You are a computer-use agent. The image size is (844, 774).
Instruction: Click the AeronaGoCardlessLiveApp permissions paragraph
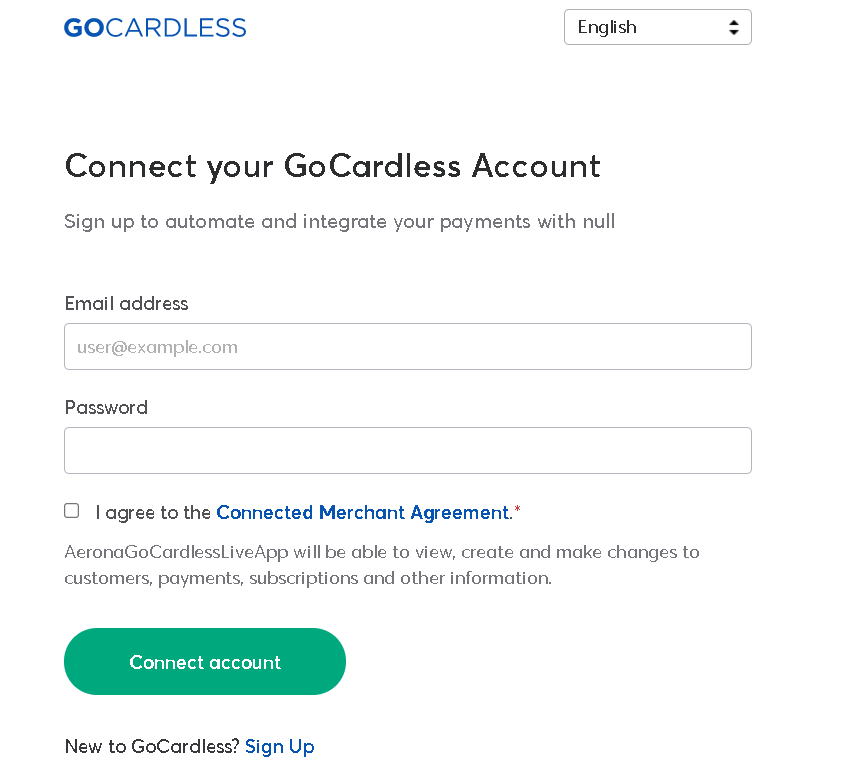pyautogui.click(x=382, y=565)
